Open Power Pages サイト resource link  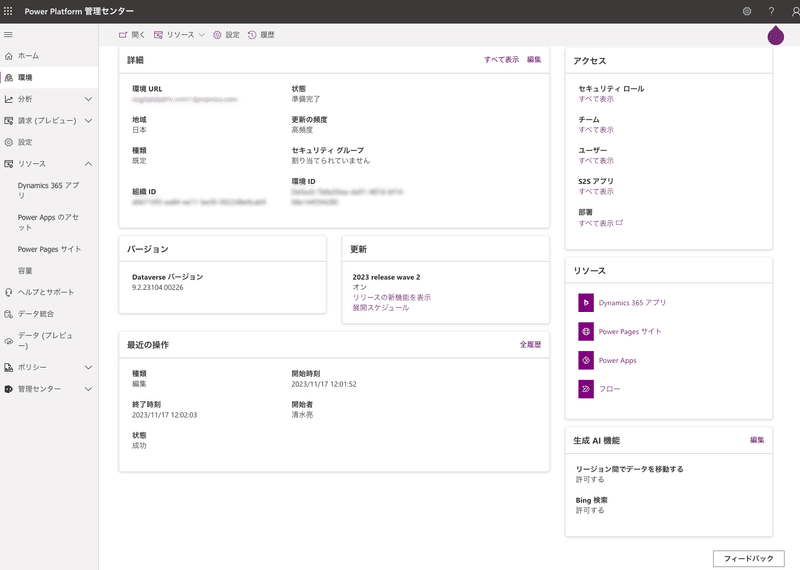point(630,332)
